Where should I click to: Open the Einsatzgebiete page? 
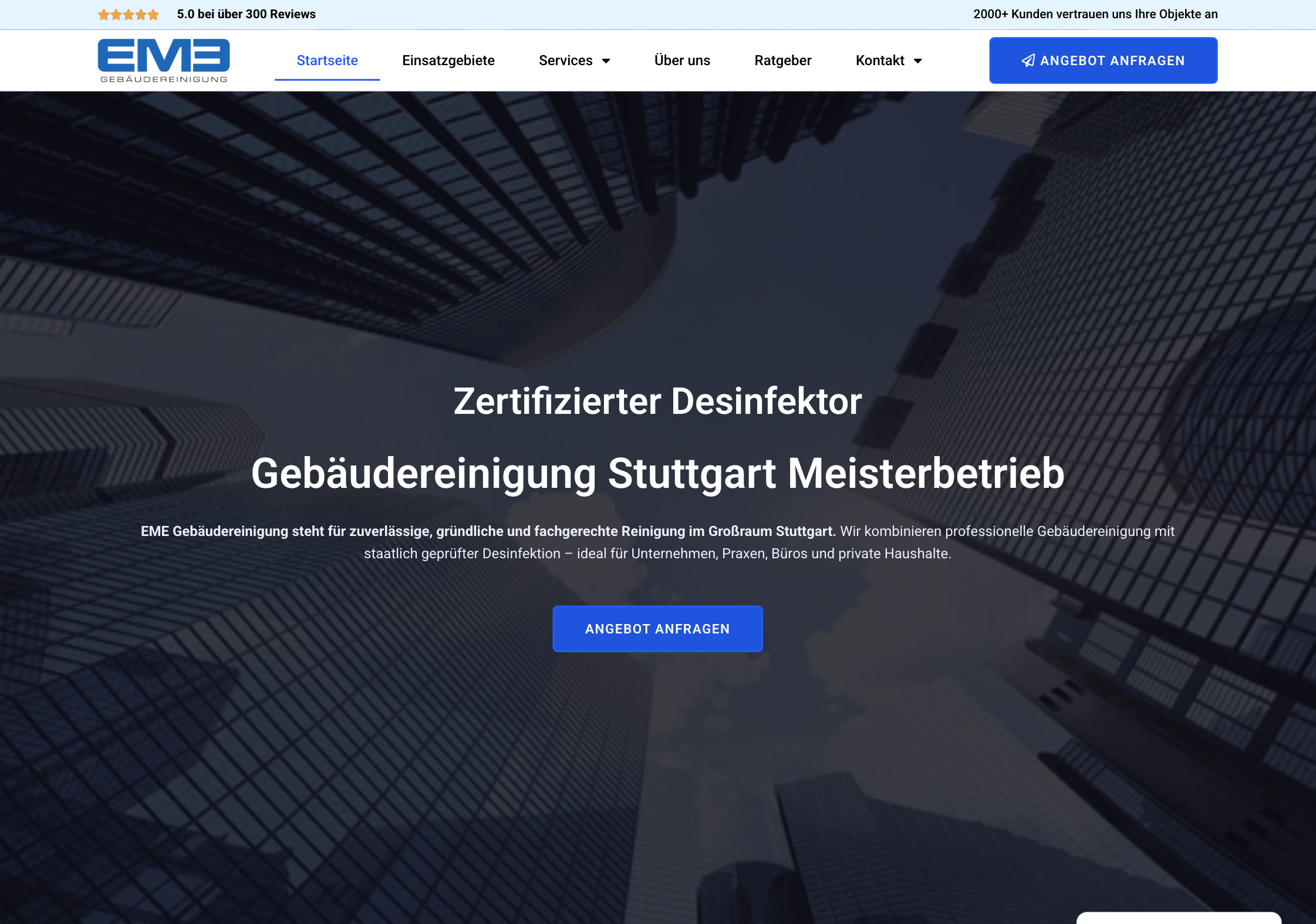coord(448,60)
